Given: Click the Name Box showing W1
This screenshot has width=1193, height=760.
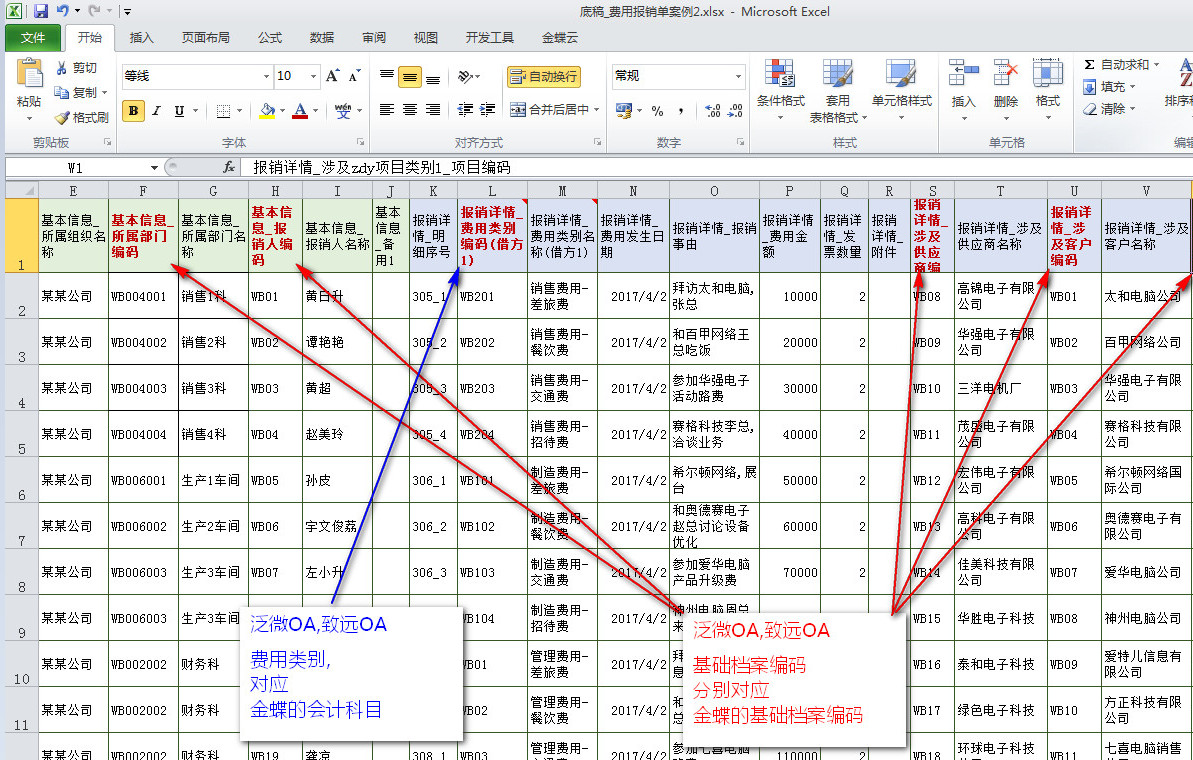Looking at the screenshot, I should click(76, 167).
